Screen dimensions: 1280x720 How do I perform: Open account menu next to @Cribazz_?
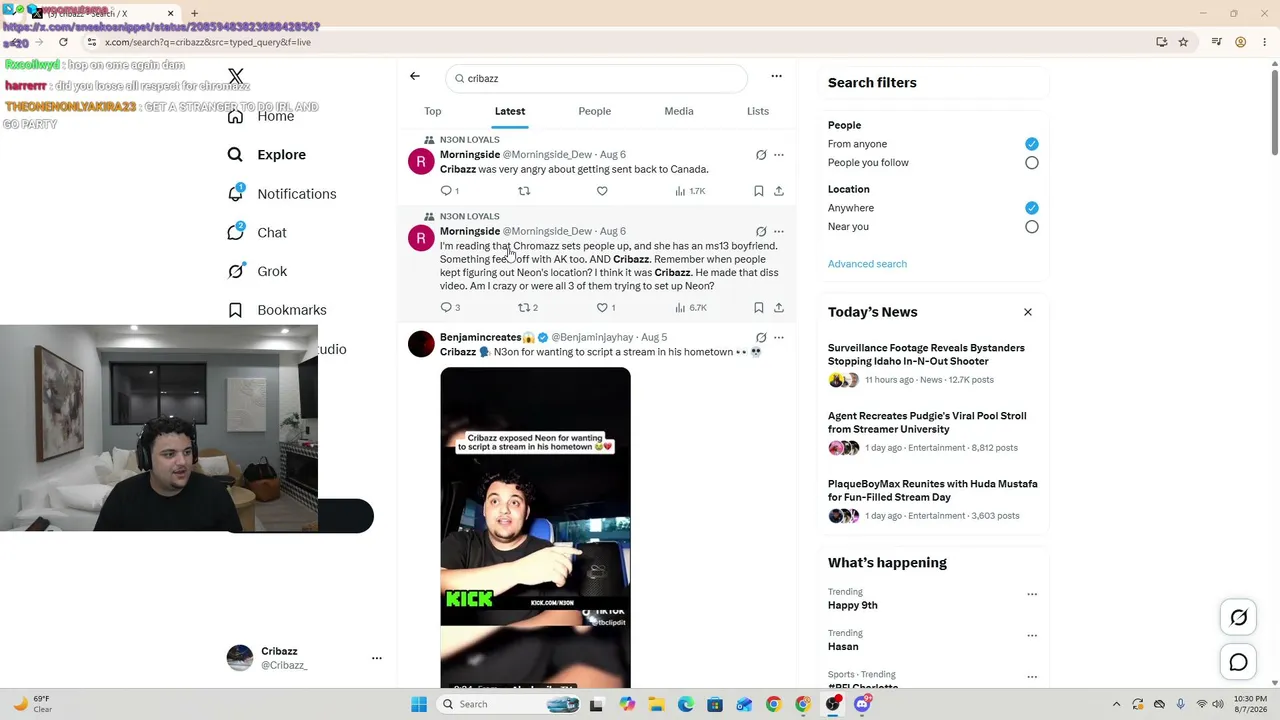tap(377, 658)
